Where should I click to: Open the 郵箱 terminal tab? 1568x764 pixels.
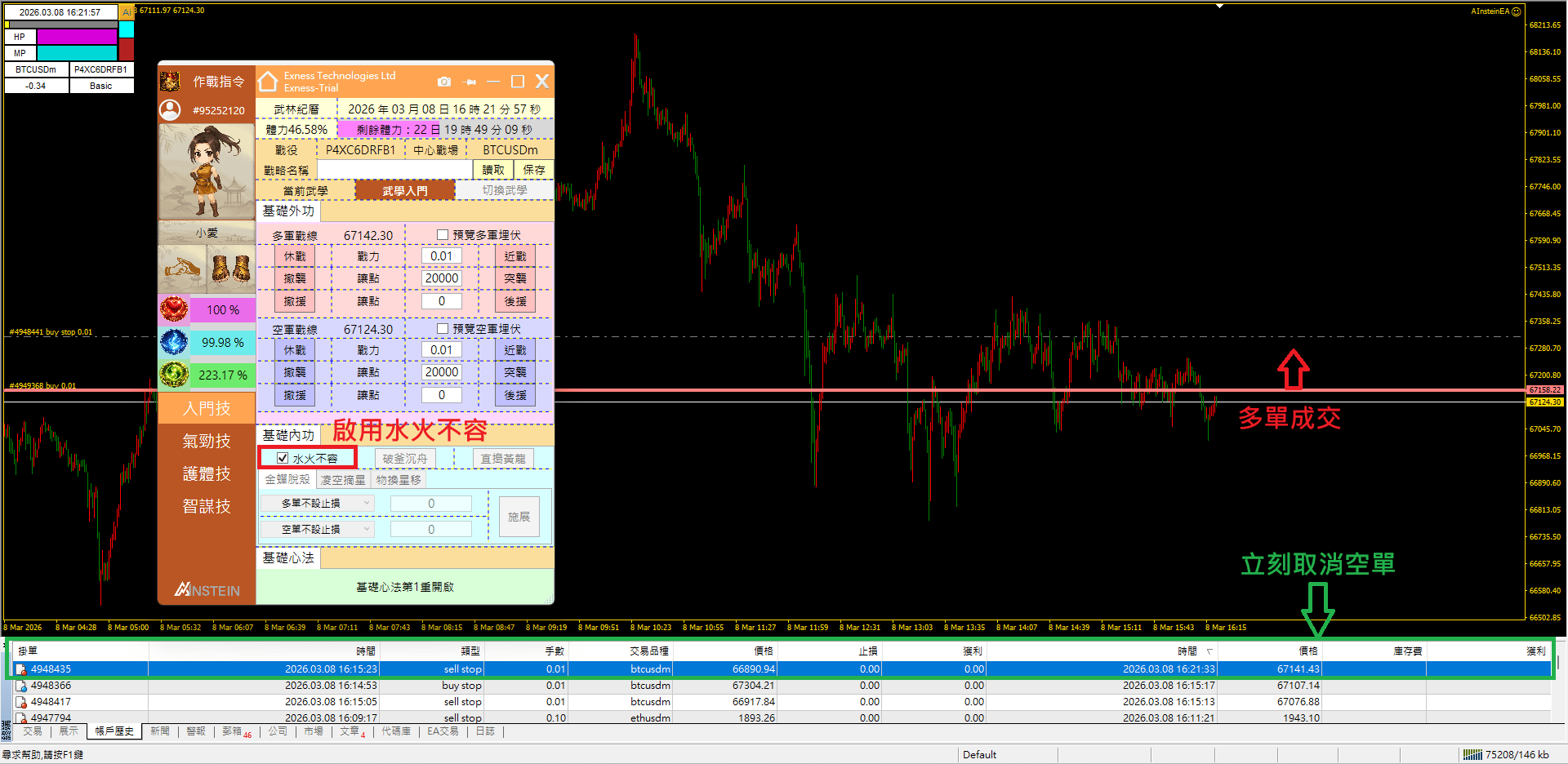tap(236, 731)
